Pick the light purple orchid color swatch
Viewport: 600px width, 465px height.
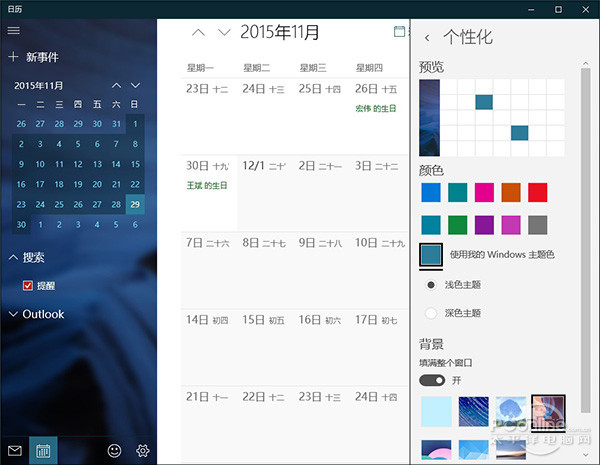(511, 225)
